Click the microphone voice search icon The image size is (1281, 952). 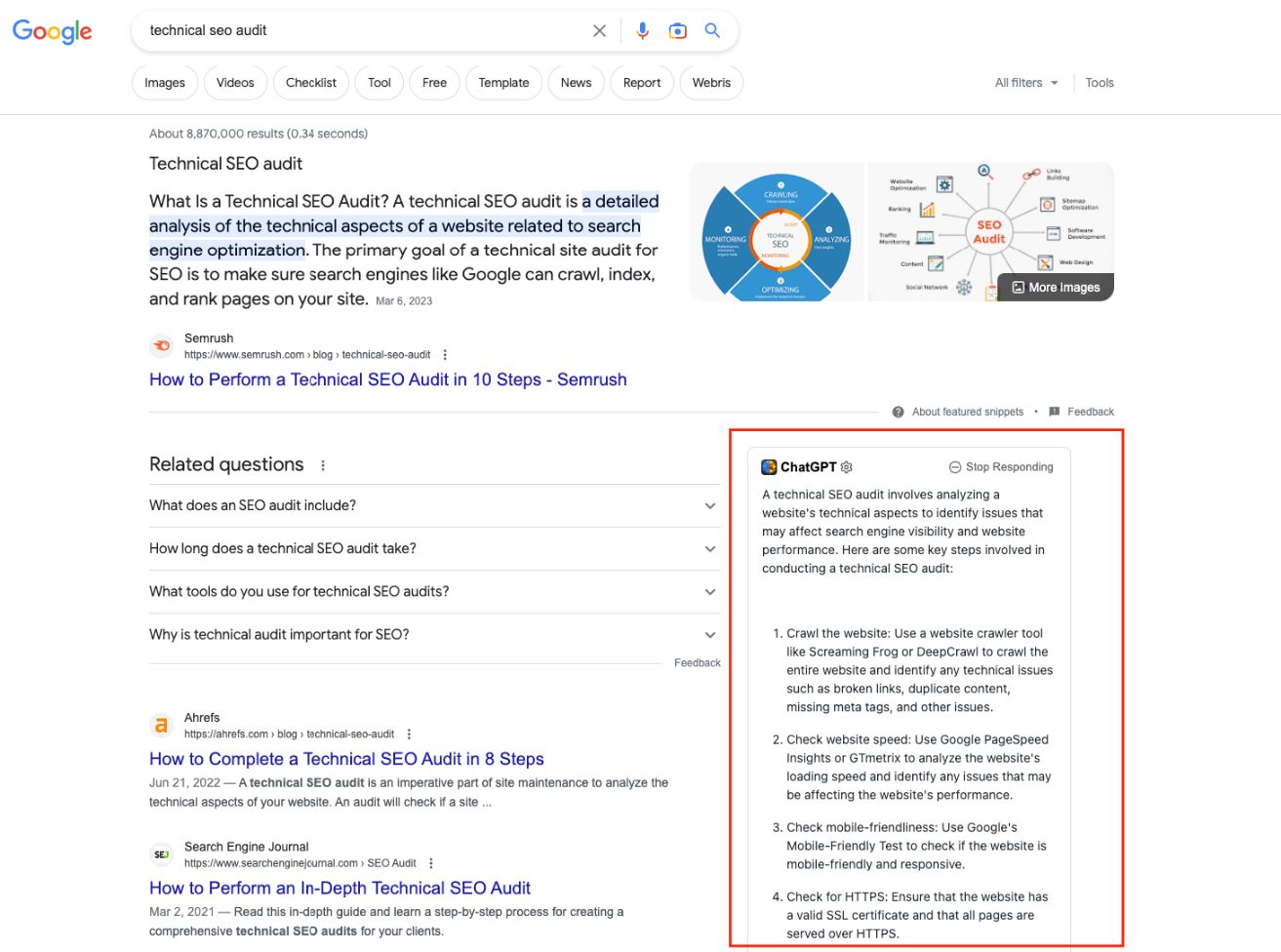tap(642, 30)
